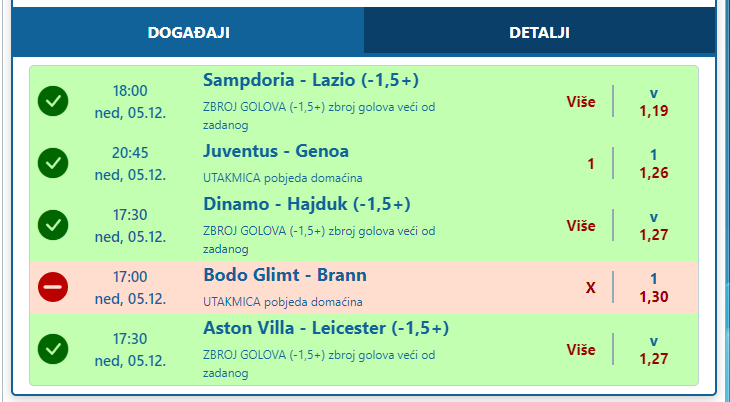This screenshot has height=402, width=730.
Task: Click the red minus icon beside Bodo Glimt - Brann
Action: point(53,287)
